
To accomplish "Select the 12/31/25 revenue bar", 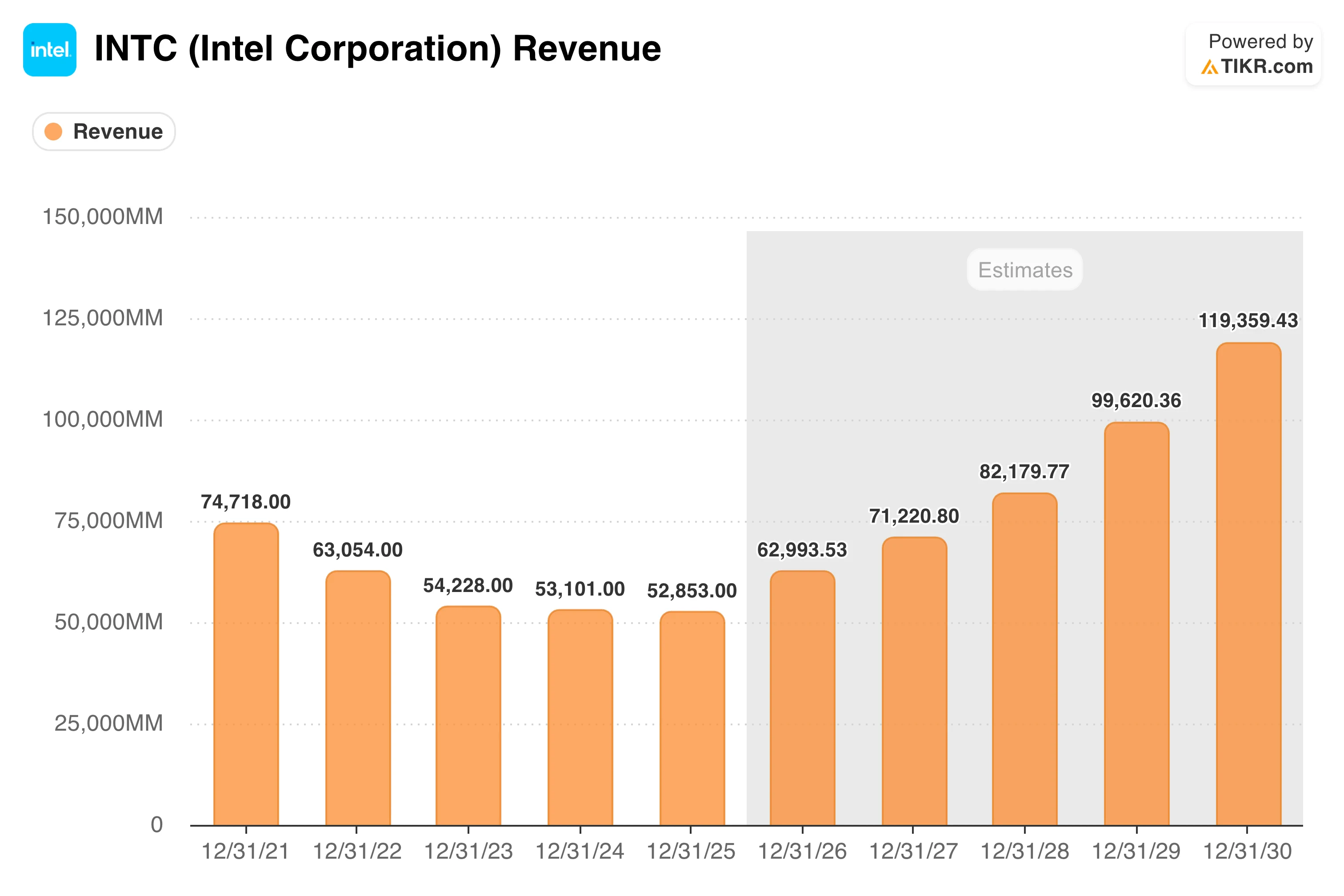I will [x=692, y=718].
